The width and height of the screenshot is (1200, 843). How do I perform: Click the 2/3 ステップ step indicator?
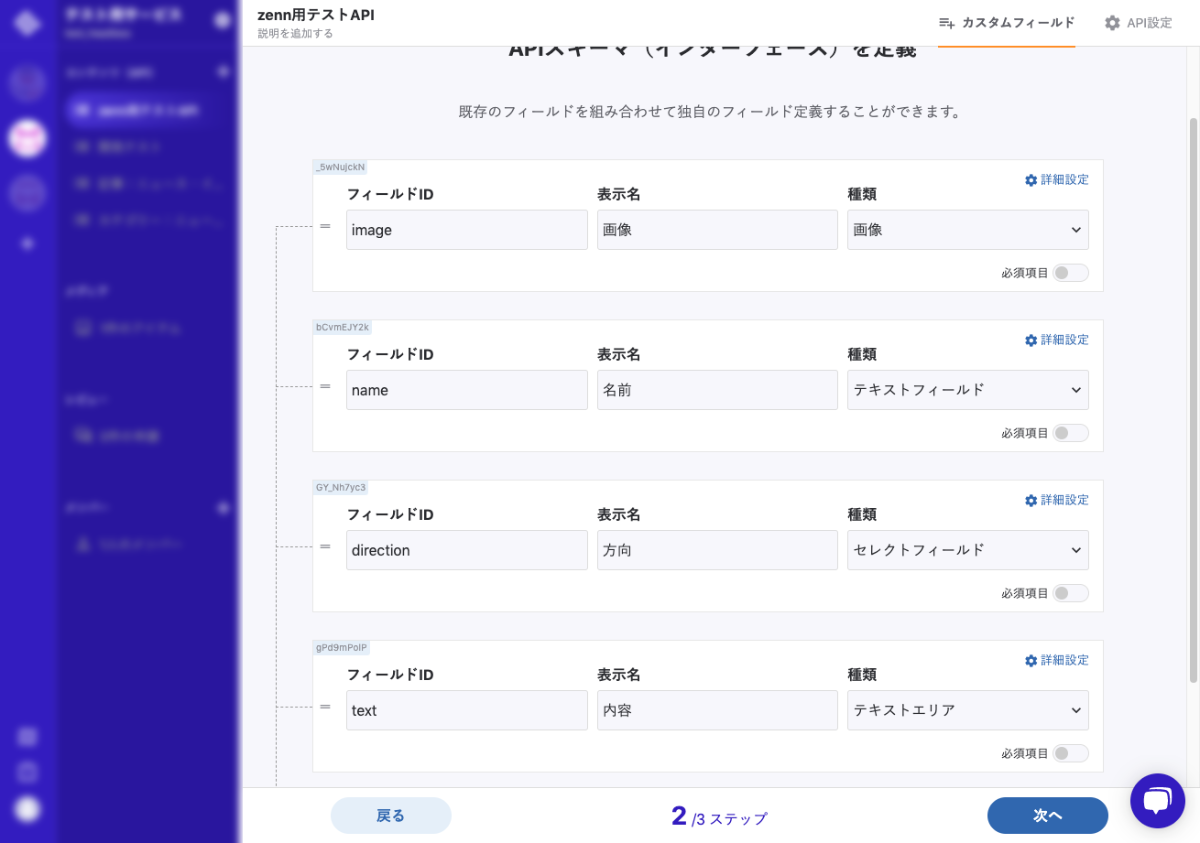point(719,816)
